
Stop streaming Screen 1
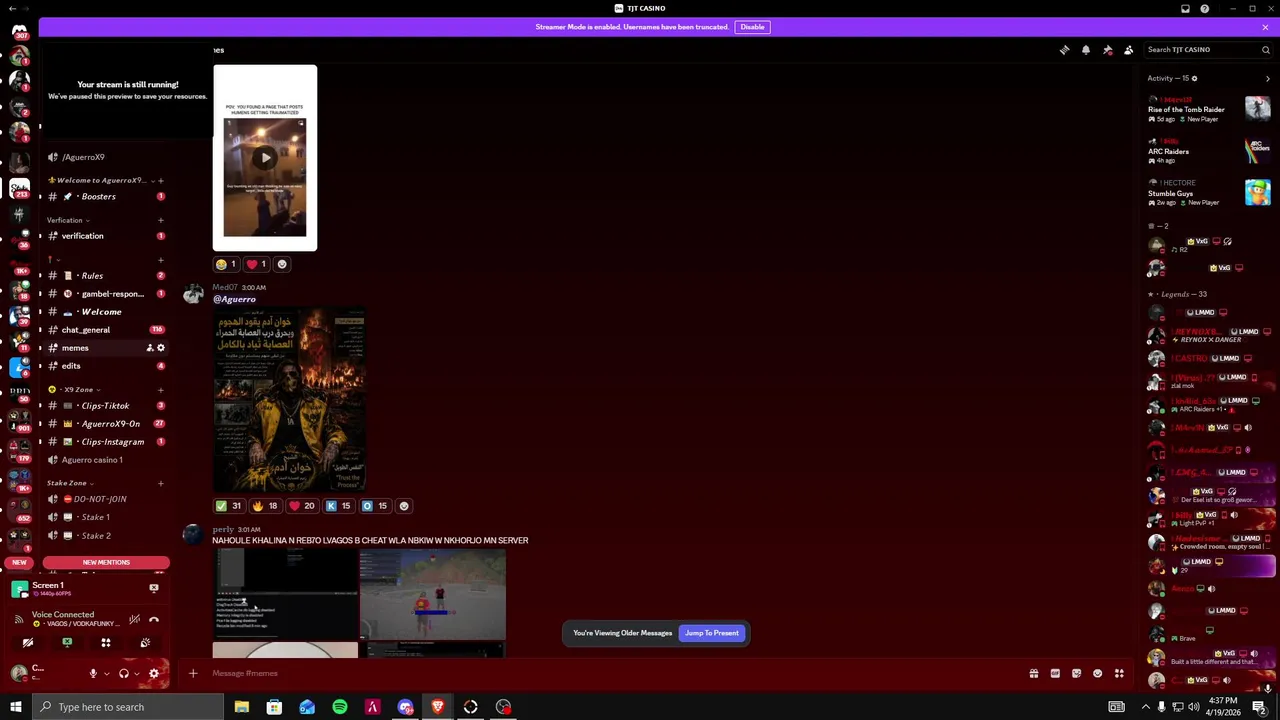(154, 589)
